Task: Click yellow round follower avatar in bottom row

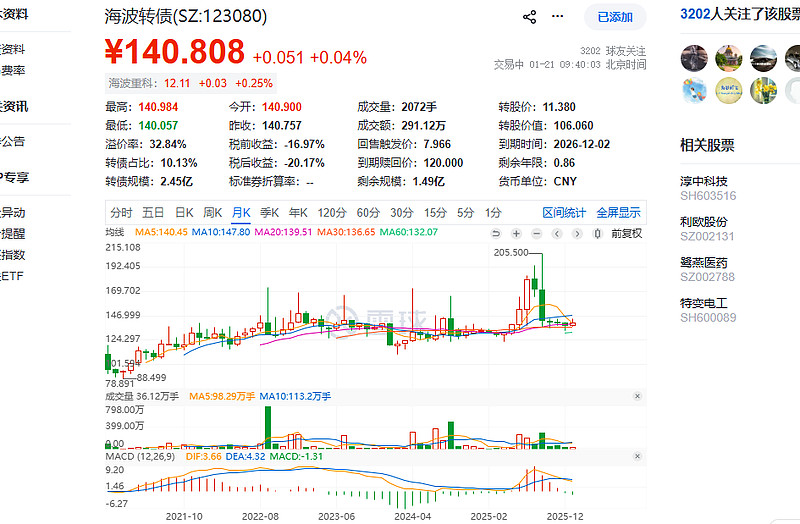Action: pos(729,91)
